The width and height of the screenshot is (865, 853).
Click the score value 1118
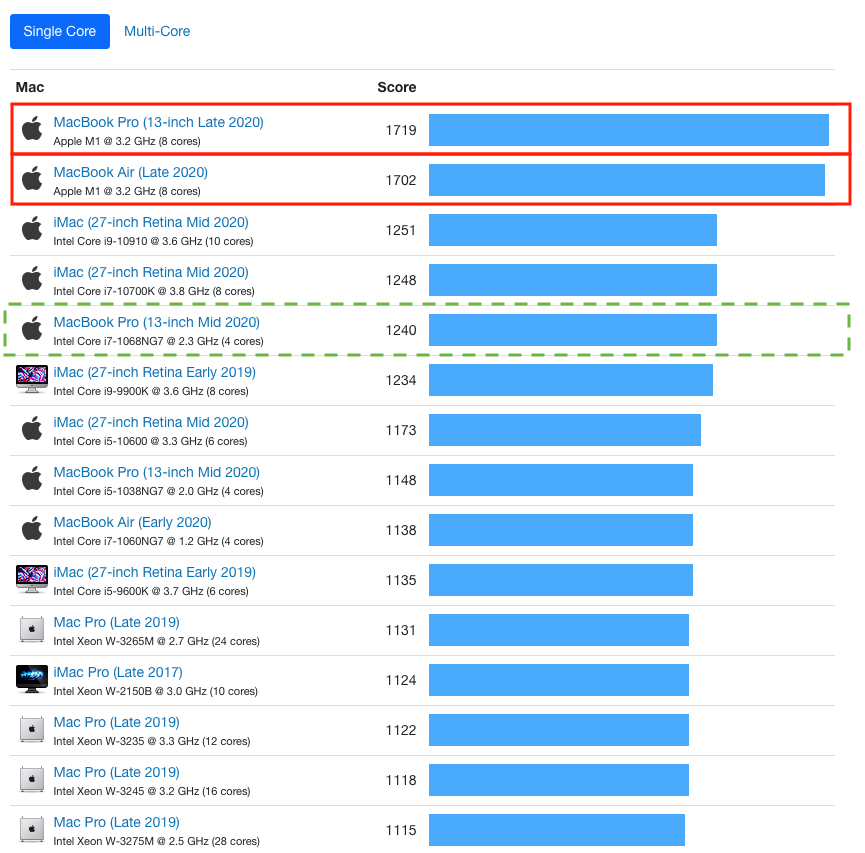click(401, 780)
